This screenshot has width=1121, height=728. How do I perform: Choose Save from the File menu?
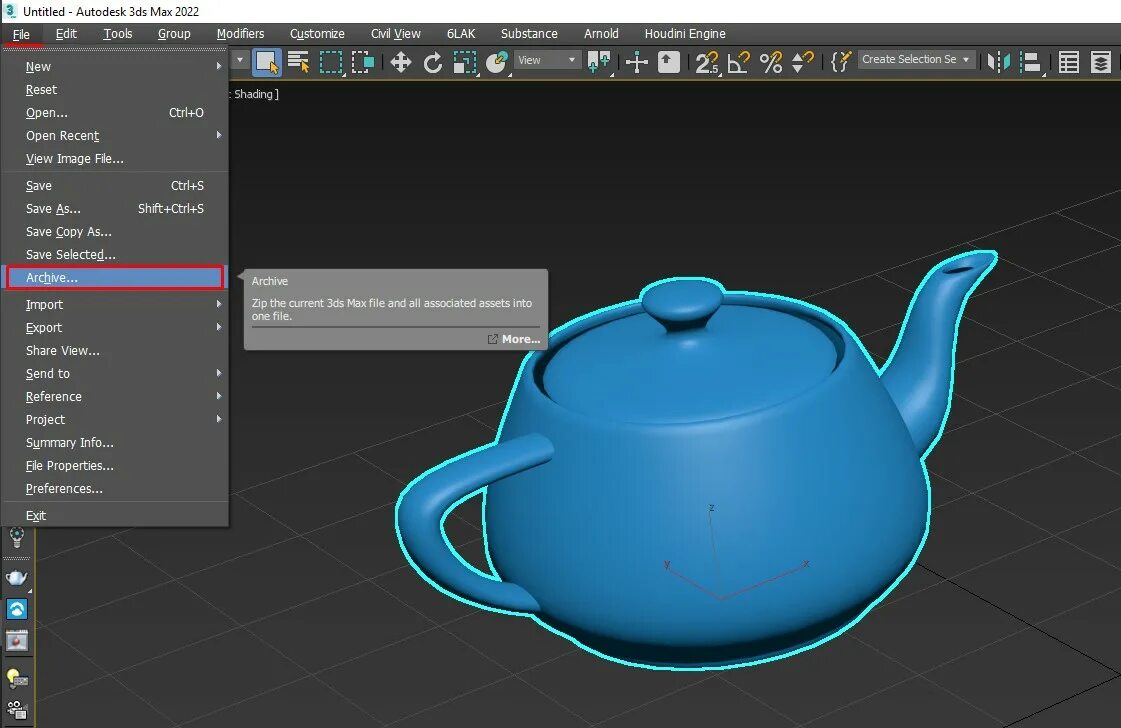(115, 185)
